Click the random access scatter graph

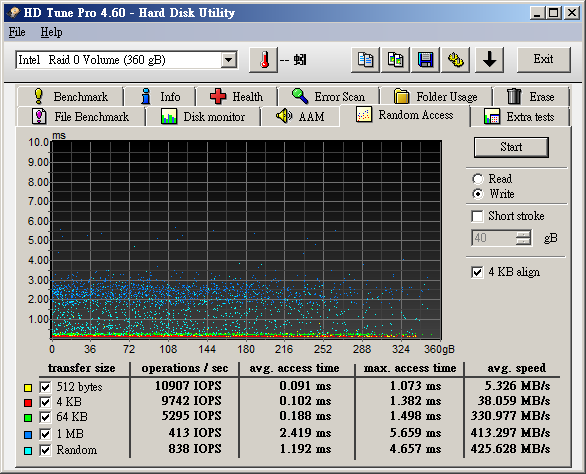pos(246,240)
